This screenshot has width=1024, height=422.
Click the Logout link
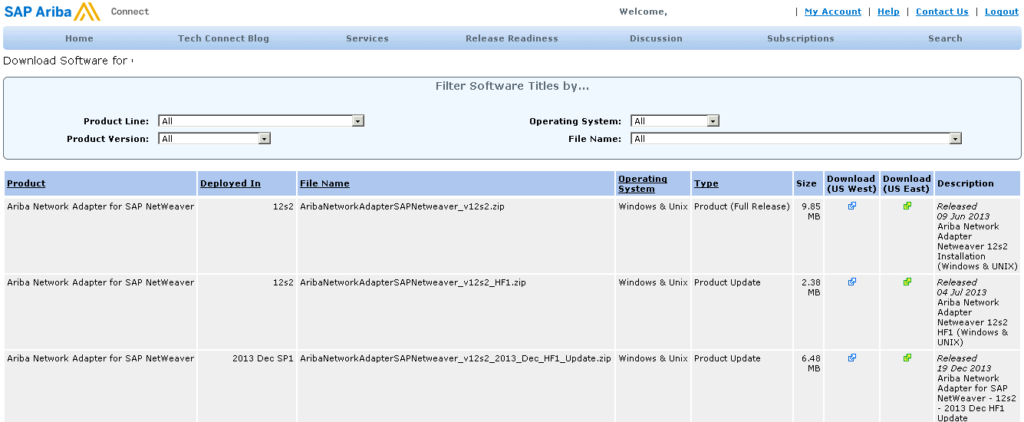coord(1001,12)
